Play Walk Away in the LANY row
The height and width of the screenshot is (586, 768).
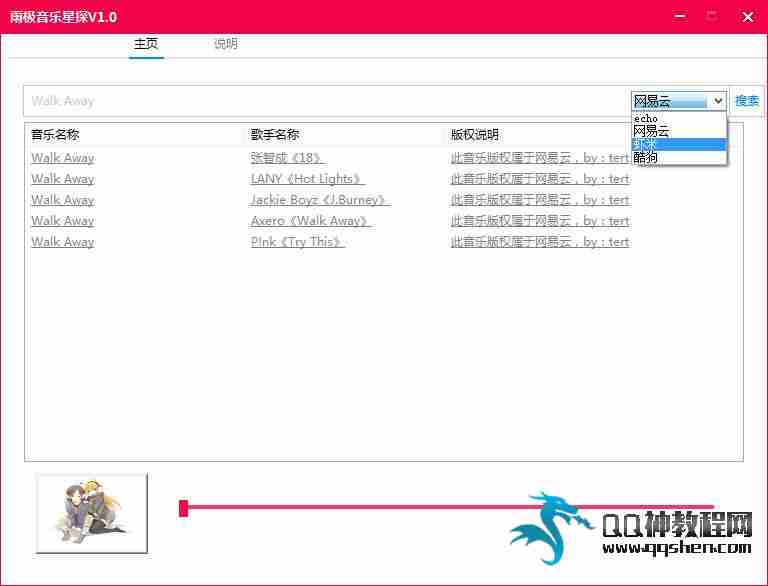[63, 179]
